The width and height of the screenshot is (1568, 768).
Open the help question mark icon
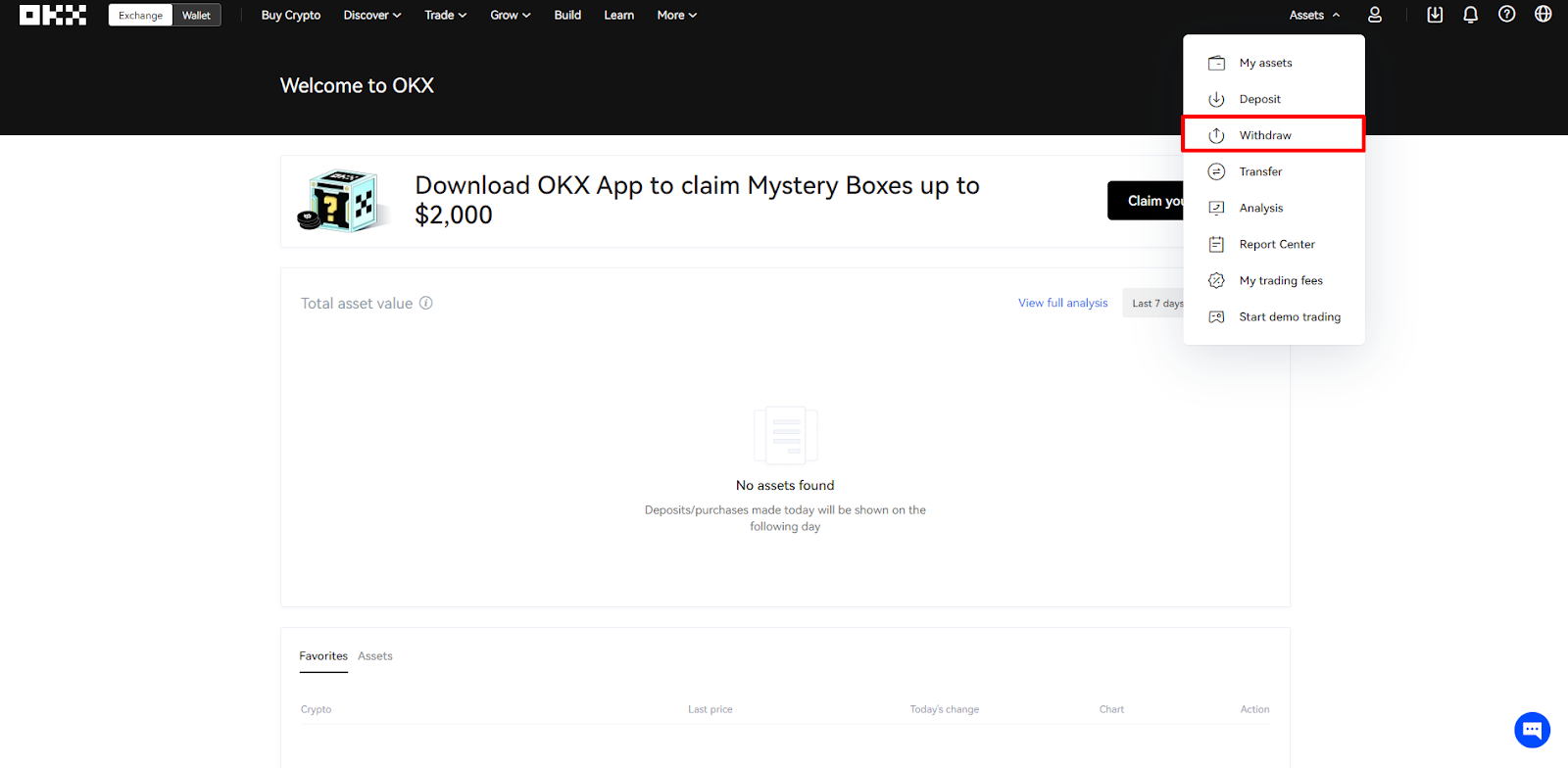coord(1507,15)
